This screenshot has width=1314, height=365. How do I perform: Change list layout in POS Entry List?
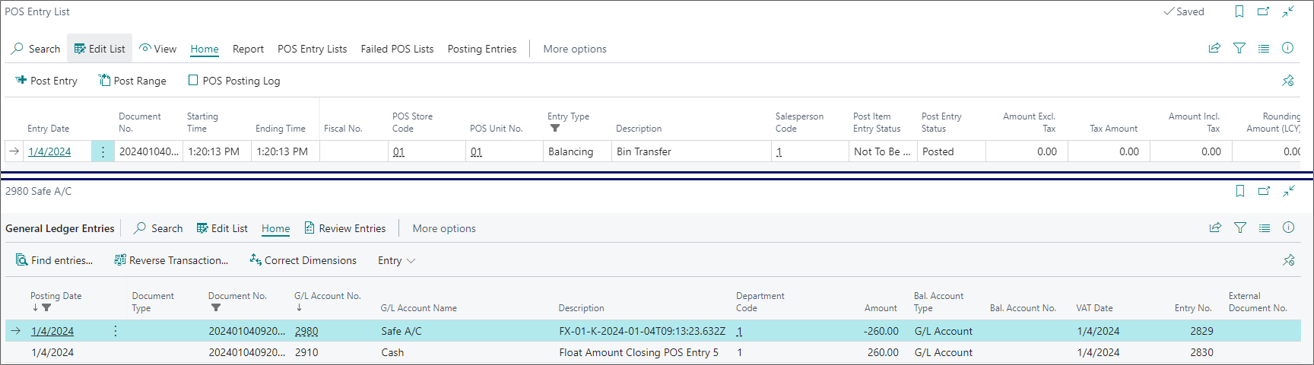click(x=1264, y=48)
